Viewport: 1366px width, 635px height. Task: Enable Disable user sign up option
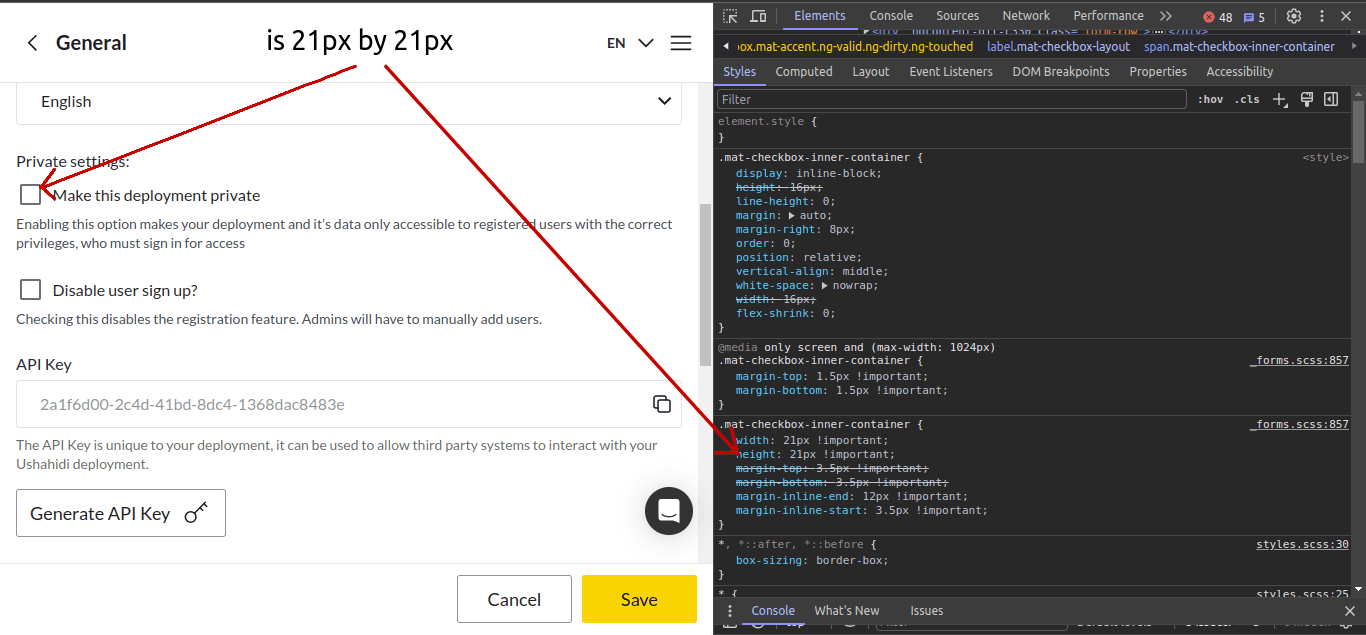(x=30, y=289)
